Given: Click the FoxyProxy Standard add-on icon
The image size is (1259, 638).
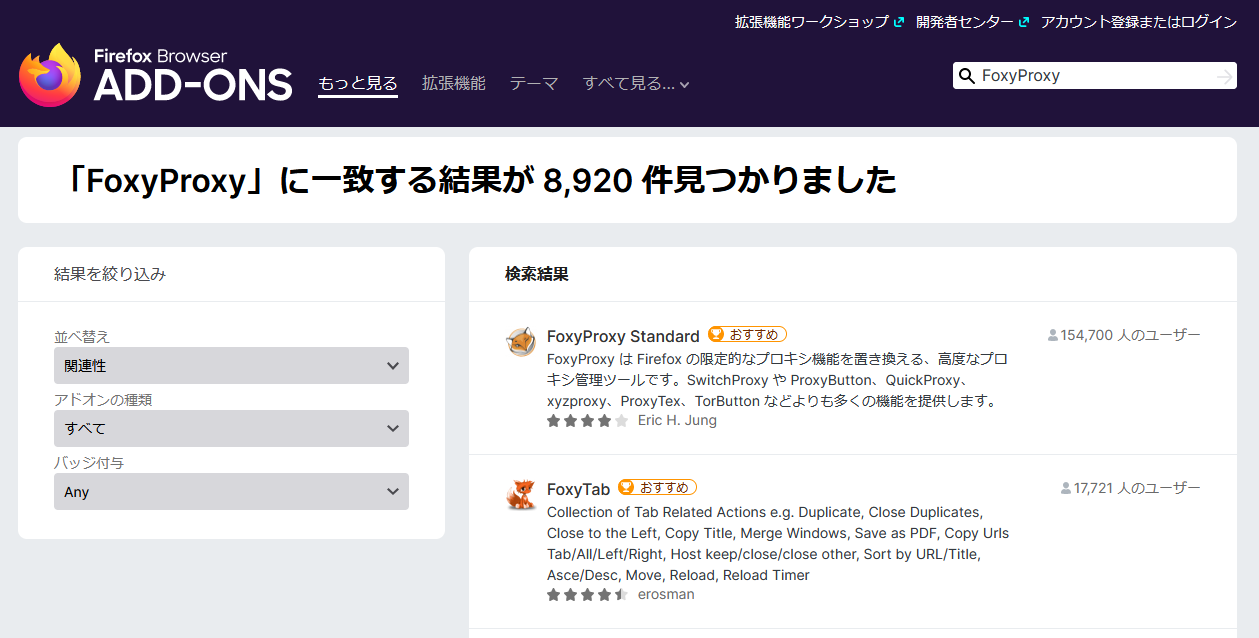Looking at the screenshot, I should point(521,341).
